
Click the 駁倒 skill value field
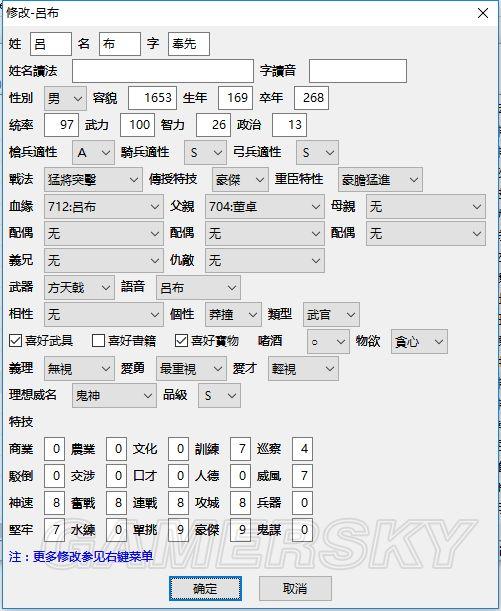(x=55, y=476)
